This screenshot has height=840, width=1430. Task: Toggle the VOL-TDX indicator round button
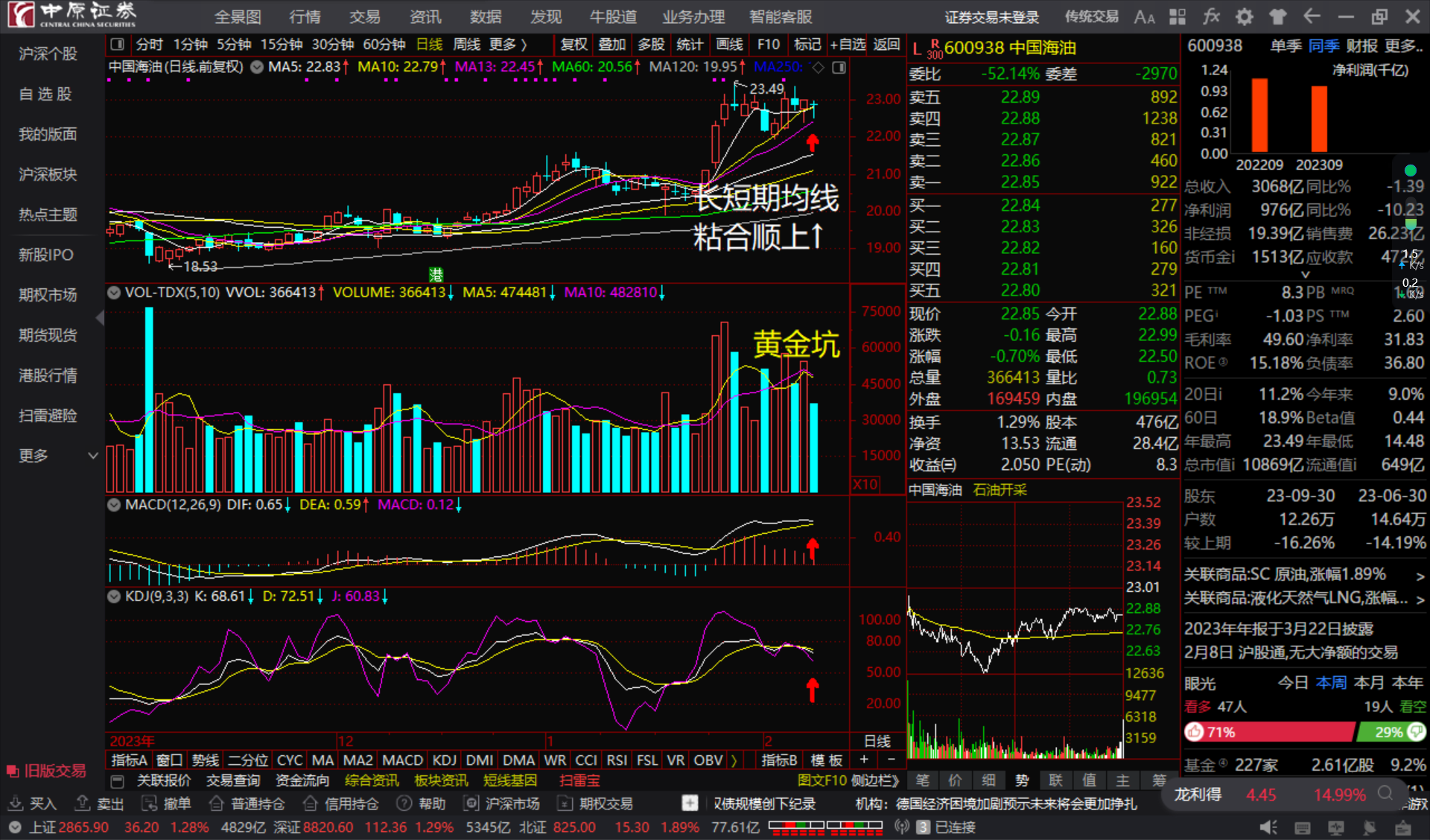pos(114,293)
